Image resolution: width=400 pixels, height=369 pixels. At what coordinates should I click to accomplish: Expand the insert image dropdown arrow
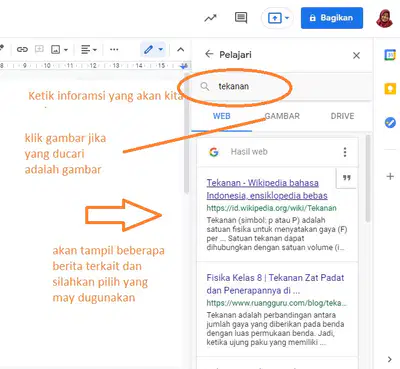(x=66, y=50)
